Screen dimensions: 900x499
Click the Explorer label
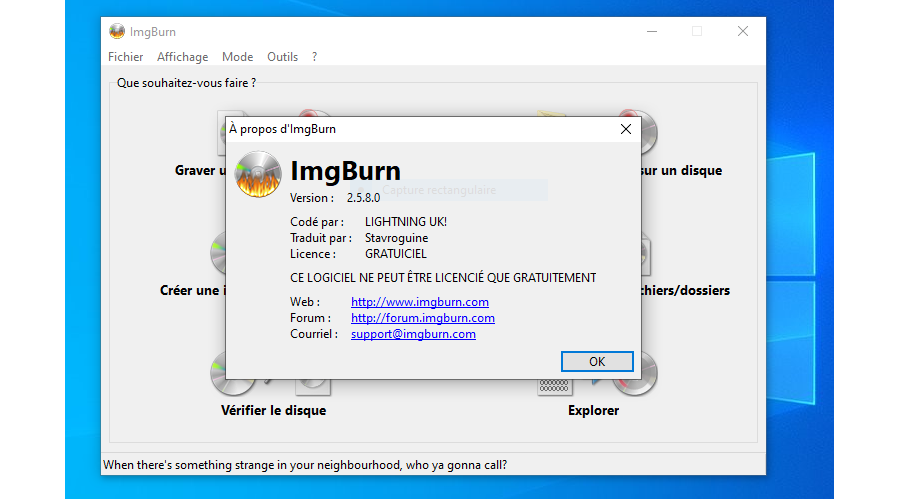593,411
